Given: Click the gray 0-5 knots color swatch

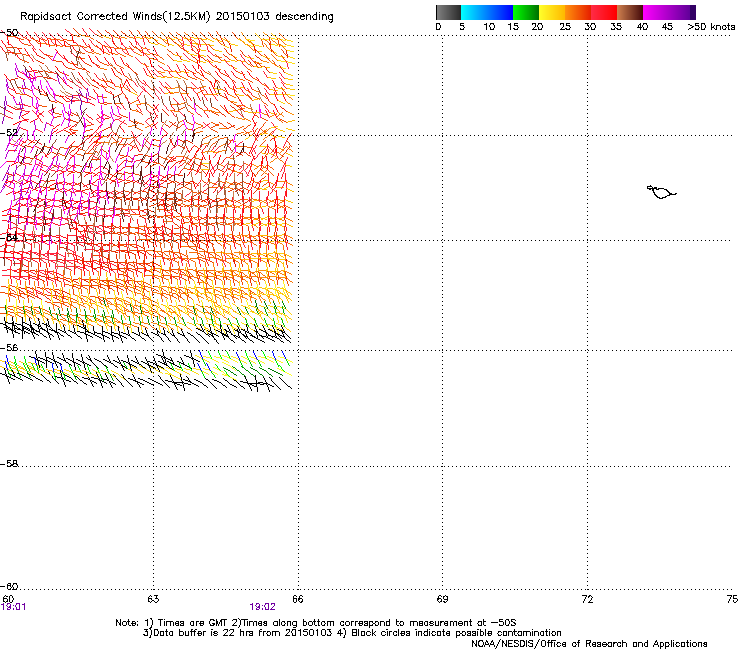Looking at the screenshot, I should (x=448, y=12).
